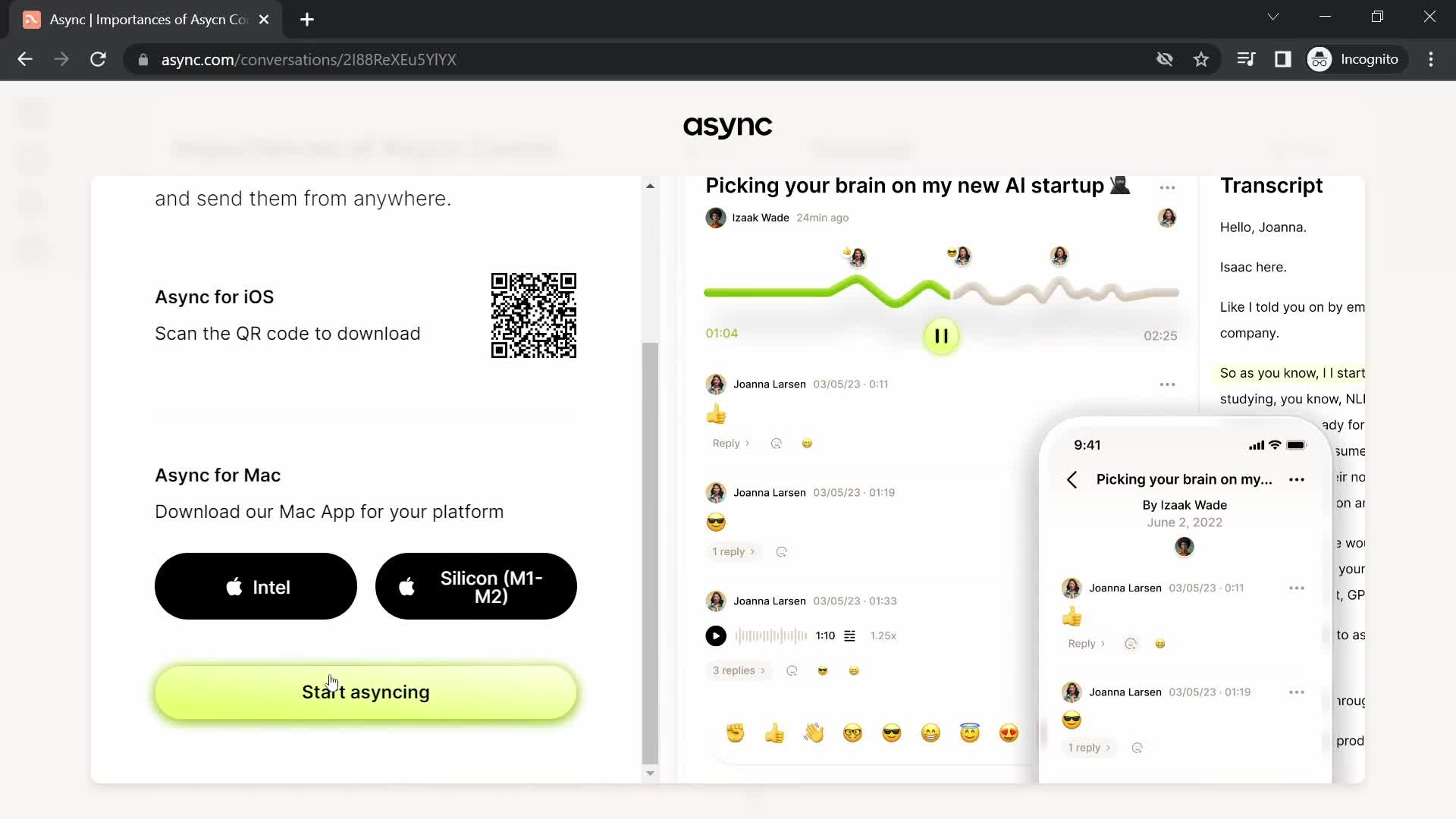The width and height of the screenshot is (1456, 819).
Task: Toggle the clapping hands emoji reaction
Action: coord(815,733)
